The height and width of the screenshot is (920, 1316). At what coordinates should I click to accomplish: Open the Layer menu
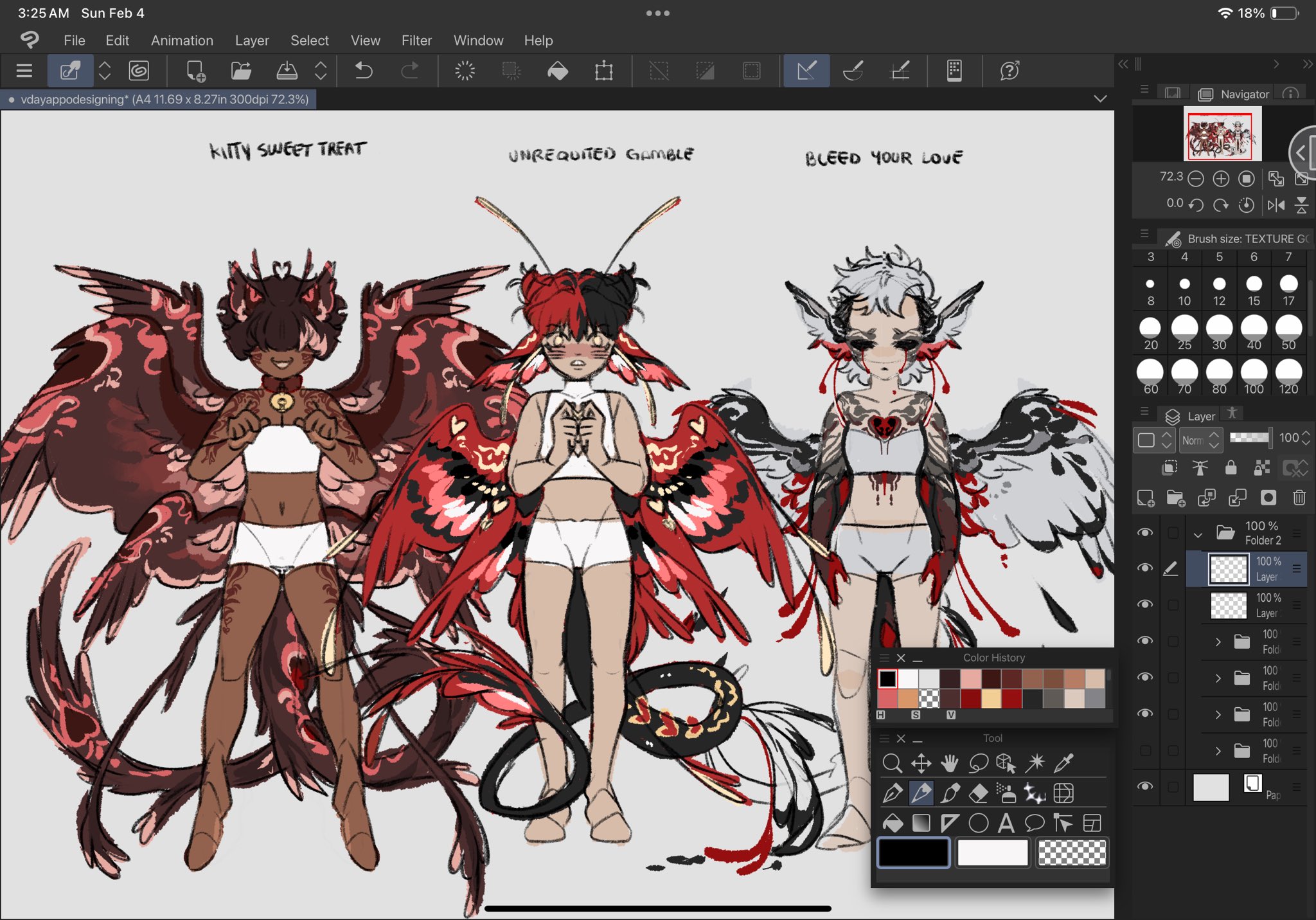pos(252,41)
